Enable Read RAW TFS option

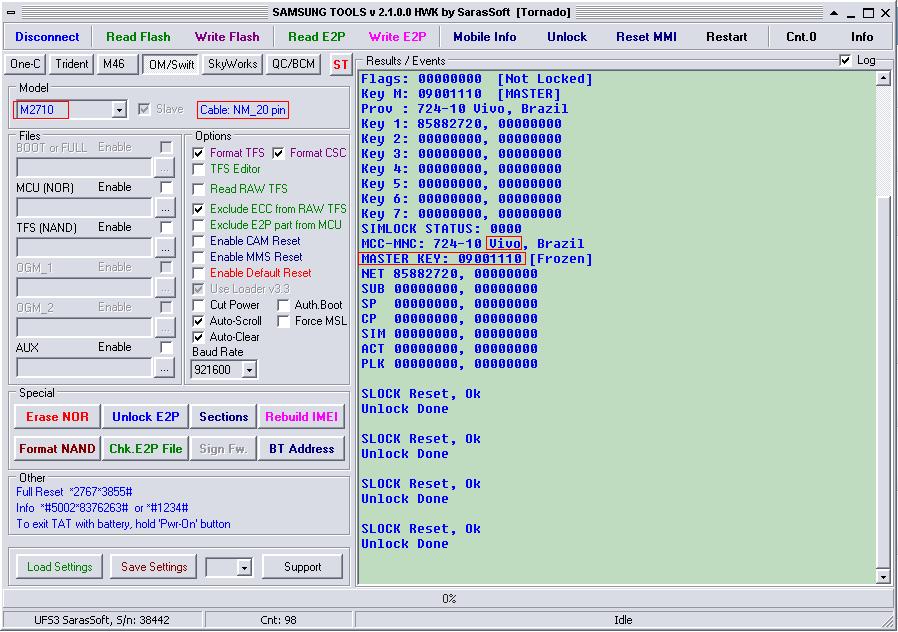tap(198, 189)
